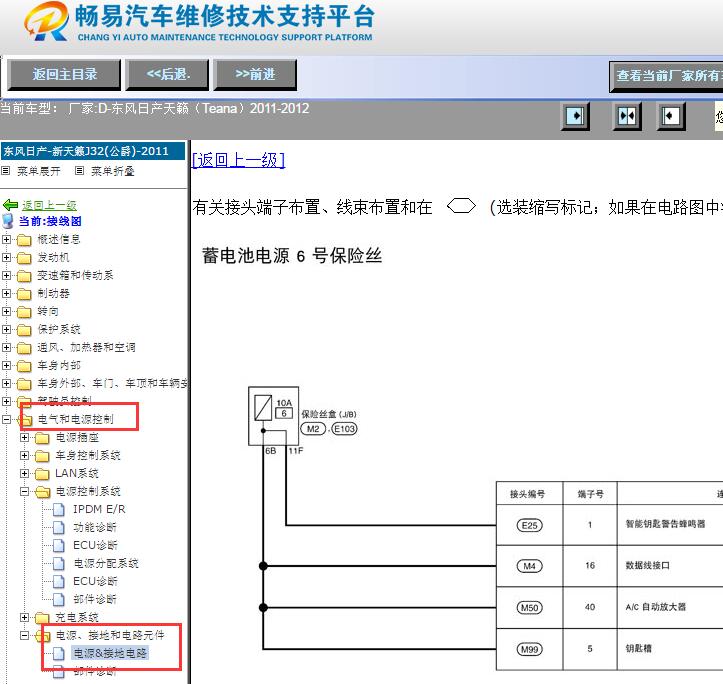Select the 发动机 folder icon
Viewport: 723px width, 684px height.
point(24,258)
